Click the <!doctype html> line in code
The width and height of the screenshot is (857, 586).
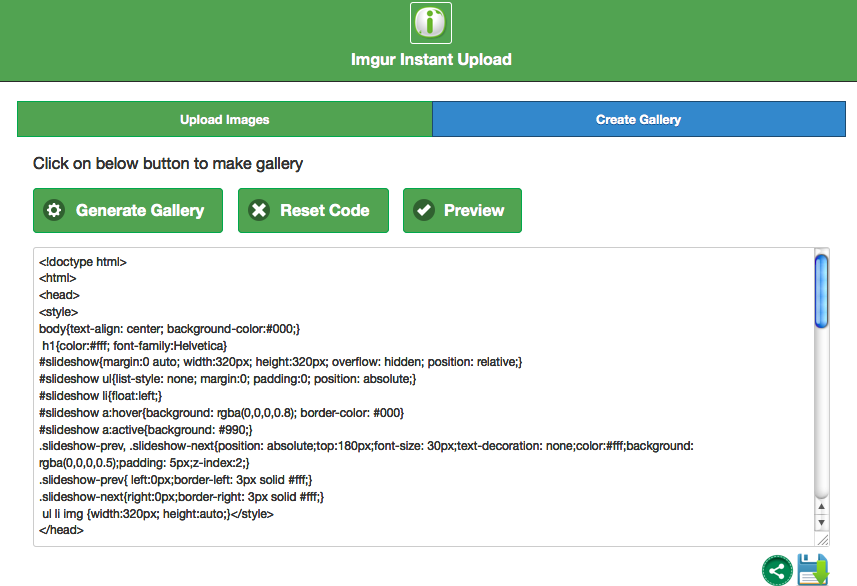pyautogui.click(x=83, y=262)
